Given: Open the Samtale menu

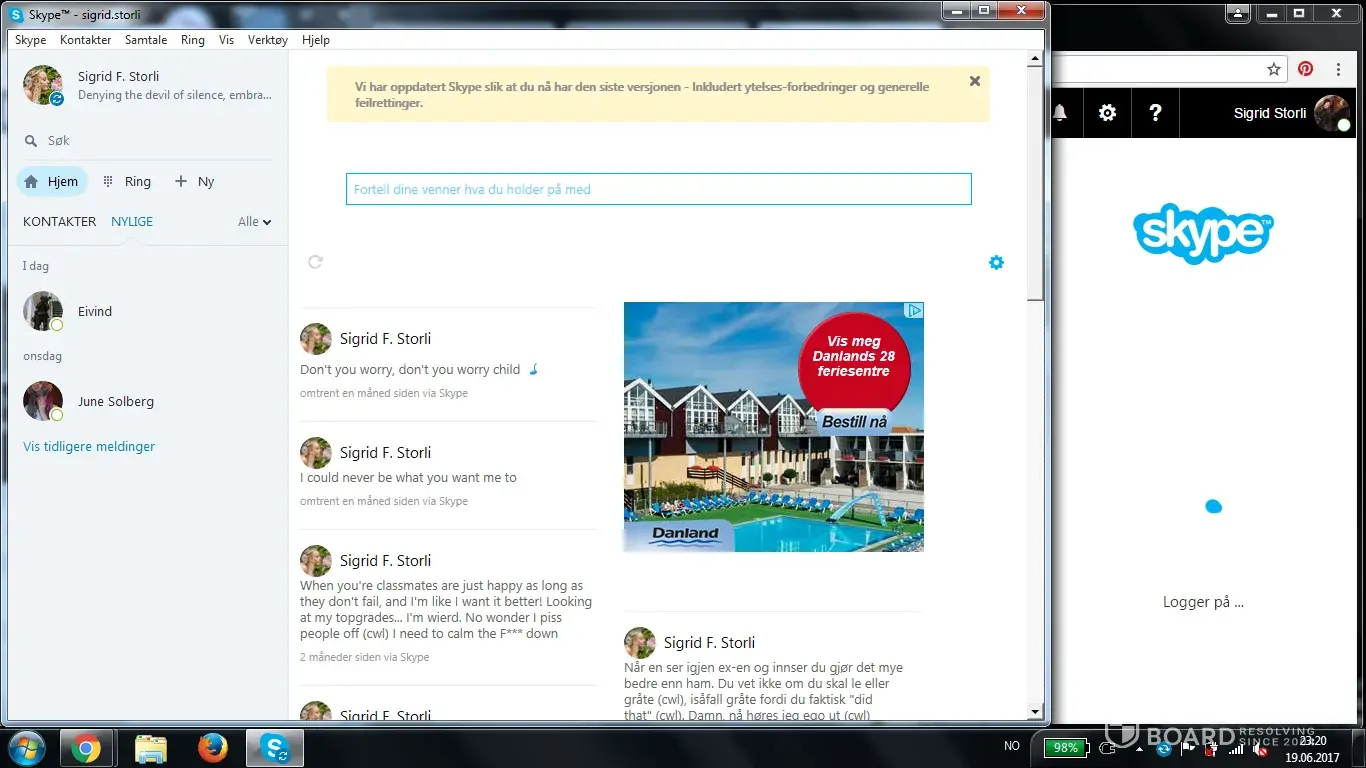Looking at the screenshot, I should click(146, 40).
